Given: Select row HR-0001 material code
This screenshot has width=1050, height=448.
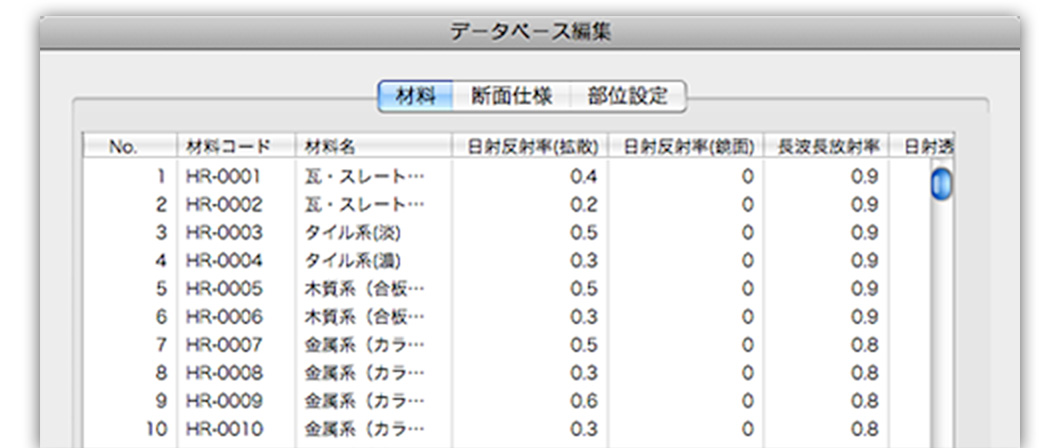Looking at the screenshot, I should tap(223, 177).
